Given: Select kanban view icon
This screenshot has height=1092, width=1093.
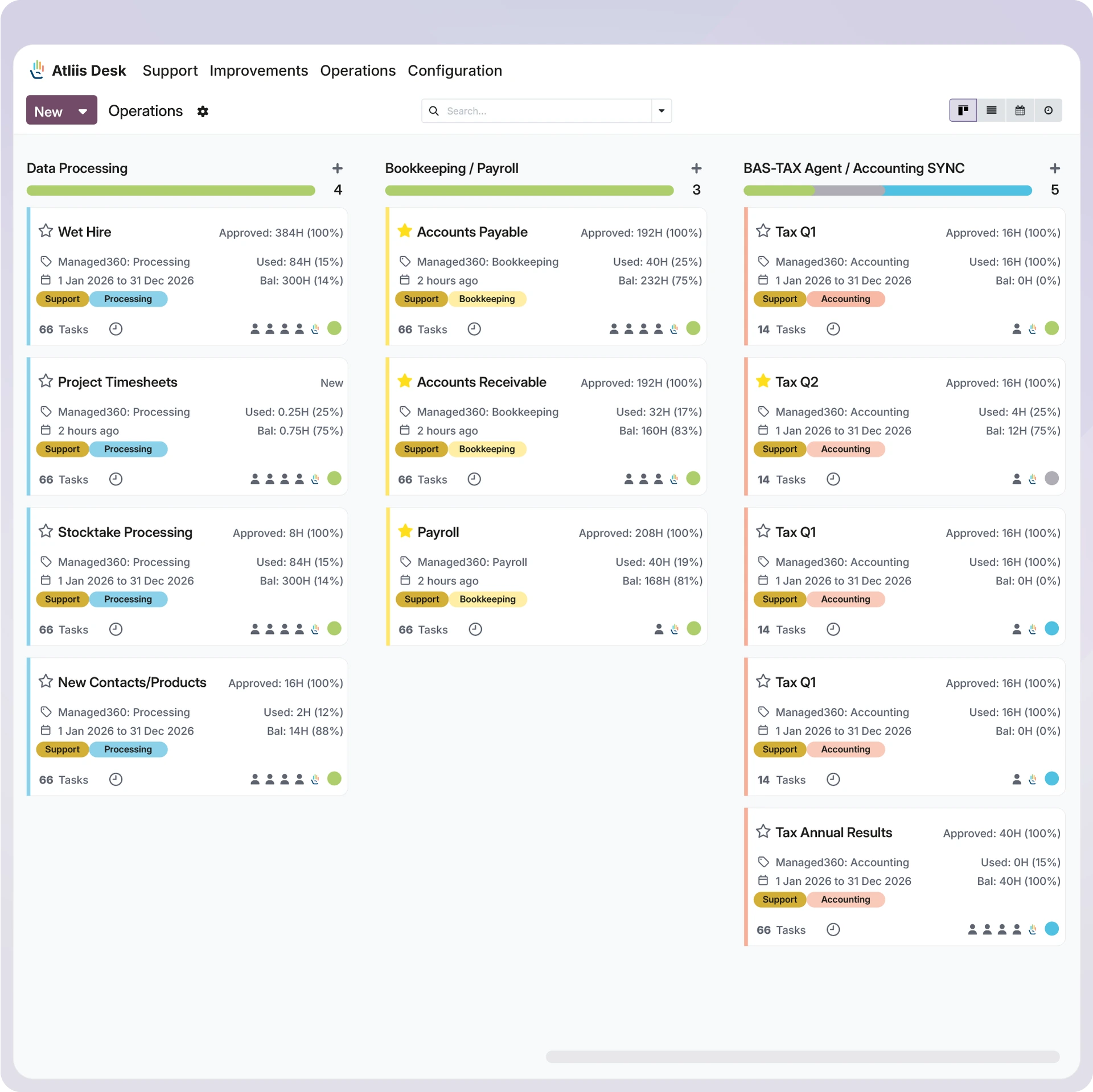Looking at the screenshot, I should (x=963, y=110).
